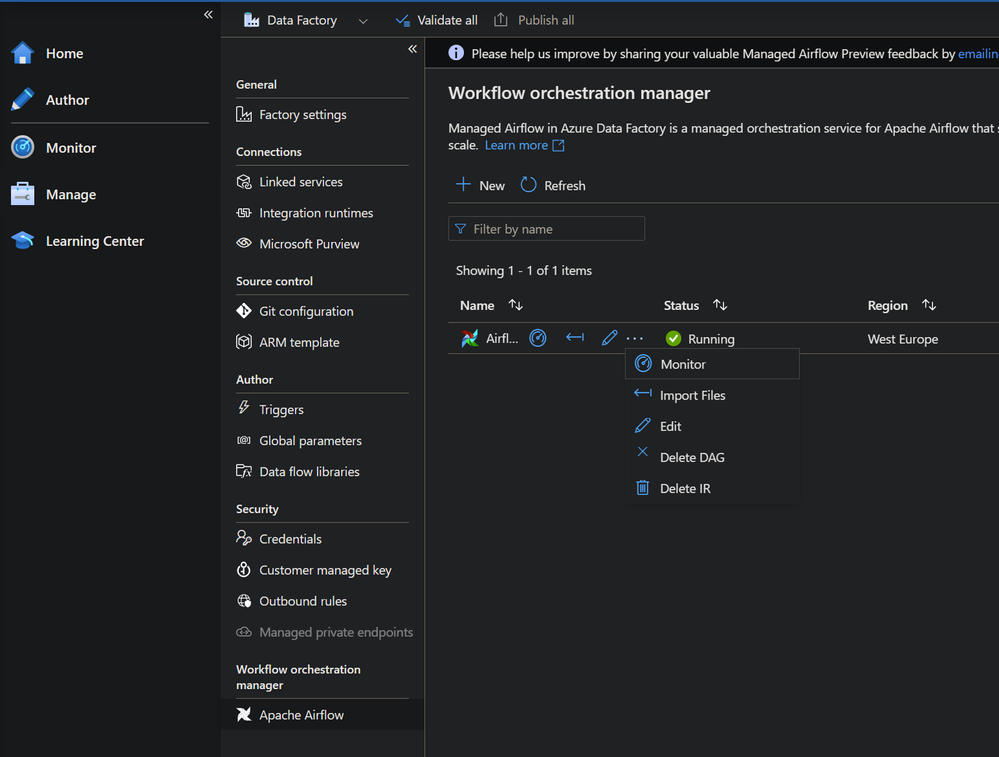Open the Home section from sidebar
The height and width of the screenshot is (757, 999).
pos(64,54)
